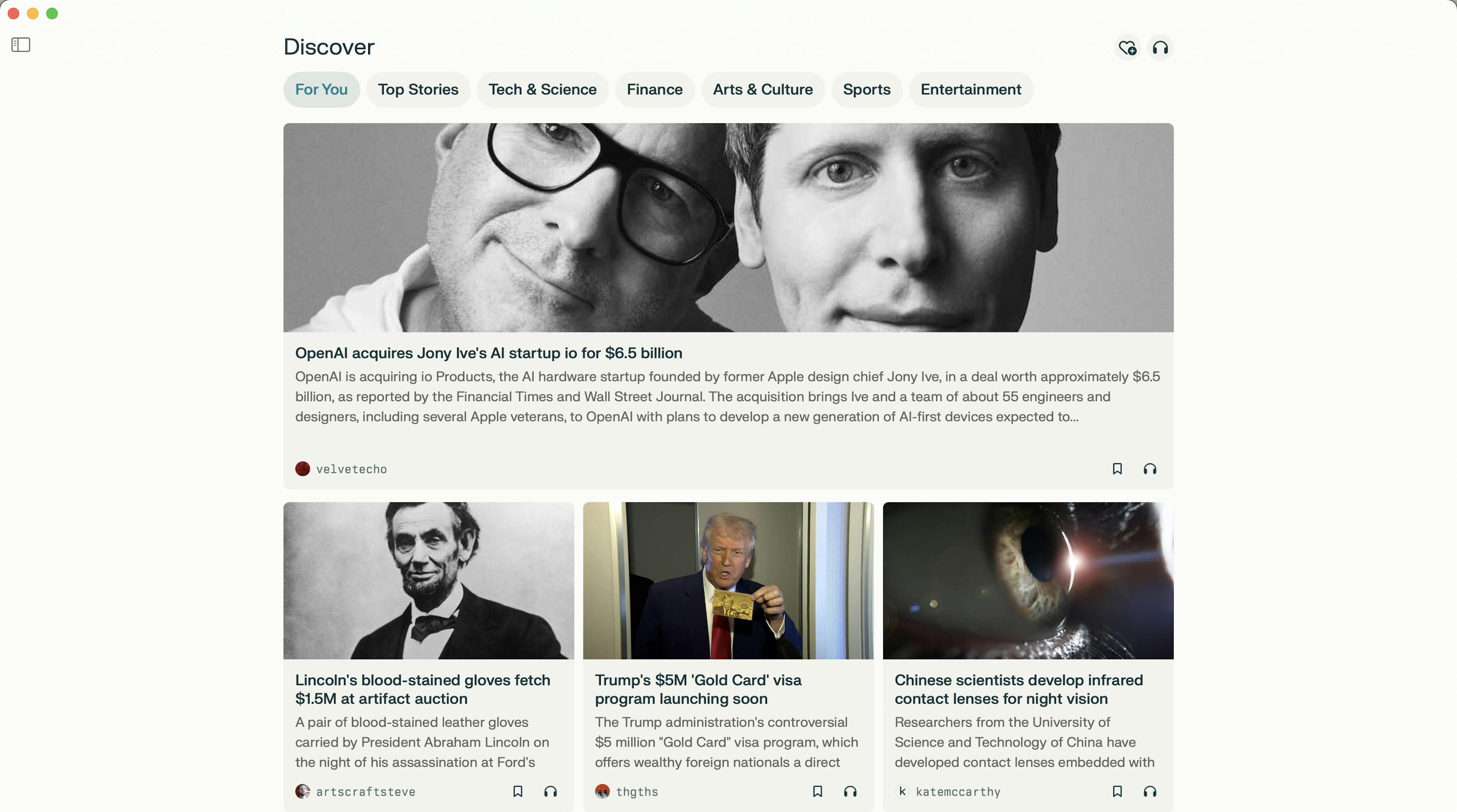
Task: Open the Abraham Lincoln portrait thumbnail
Action: 429,580
